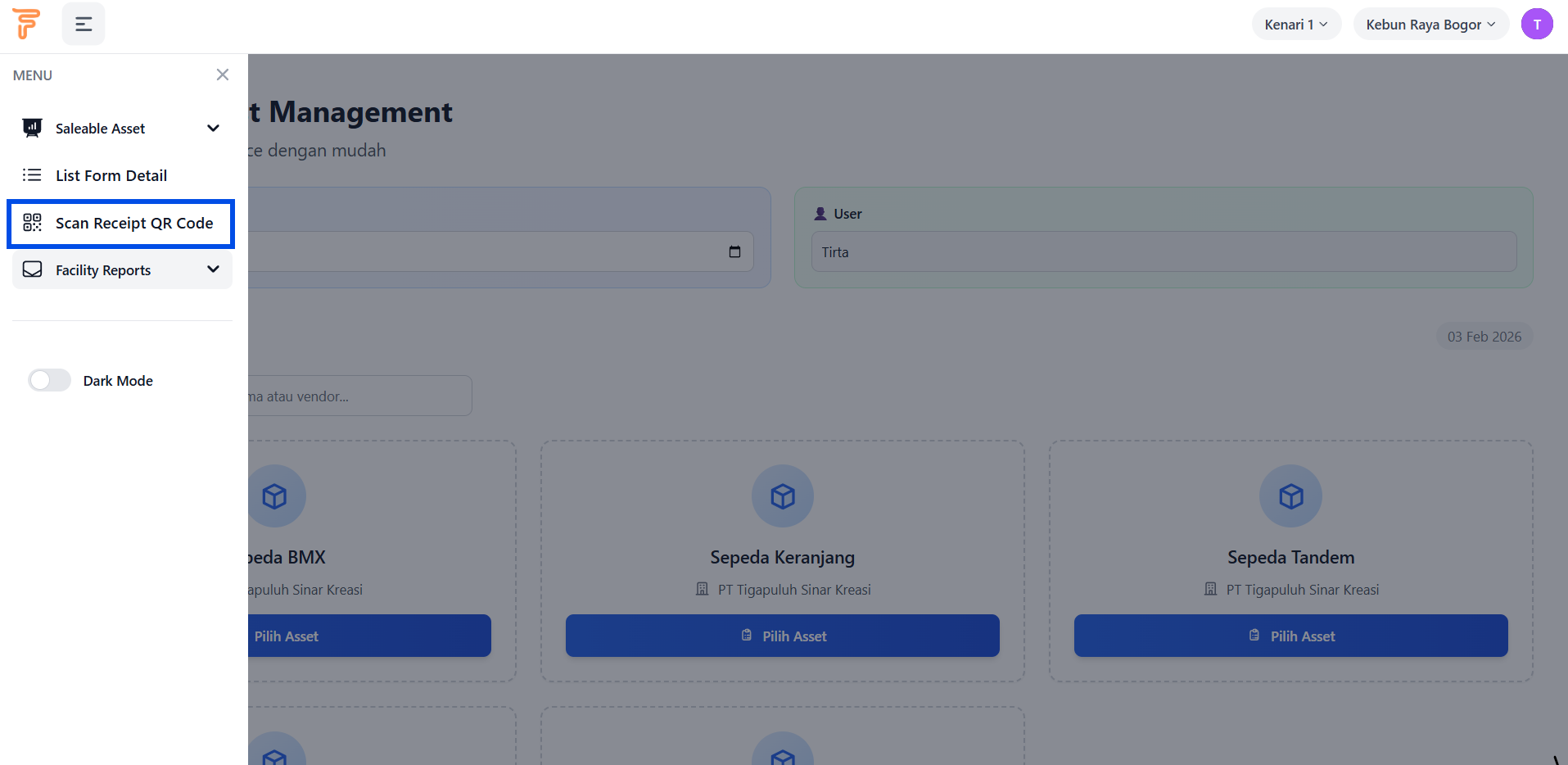Open the Kenari 1 dropdown
Image resolution: width=1568 pixels, height=765 pixels.
pos(1295,25)
